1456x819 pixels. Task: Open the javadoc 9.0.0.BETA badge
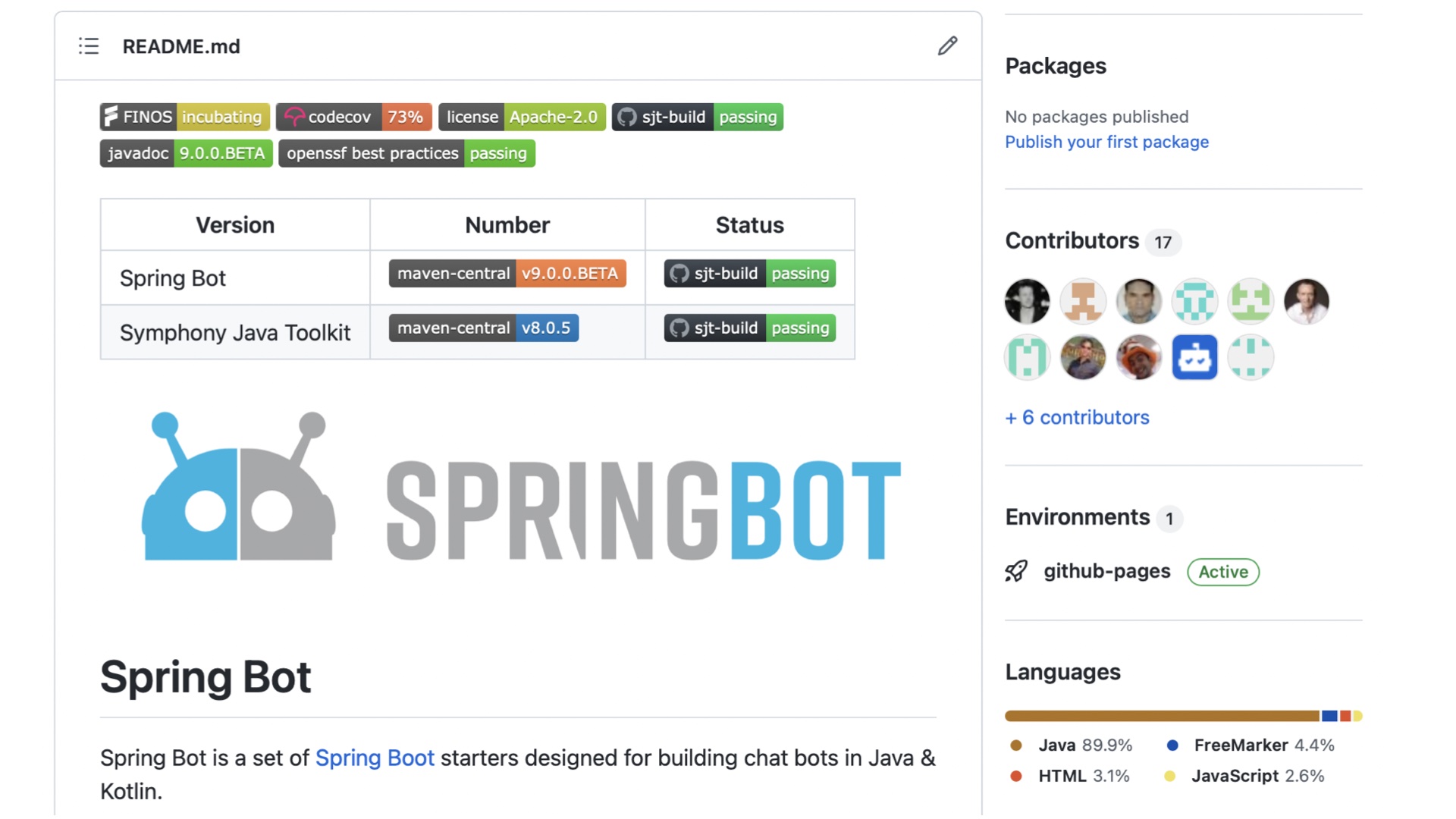(x=187, y=153)
